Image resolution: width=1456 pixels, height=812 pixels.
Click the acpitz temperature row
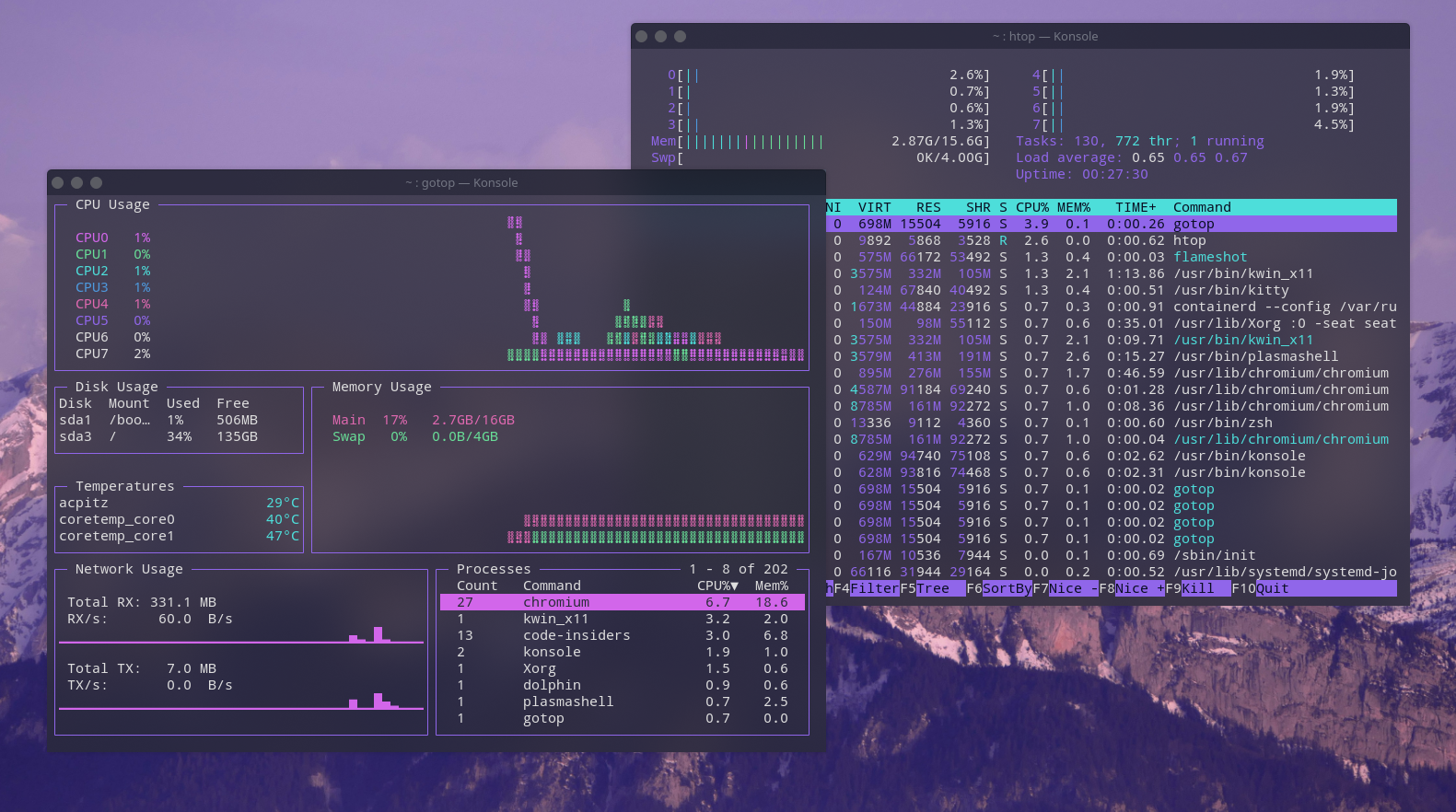pyautogui.click(x=180, y=503)
